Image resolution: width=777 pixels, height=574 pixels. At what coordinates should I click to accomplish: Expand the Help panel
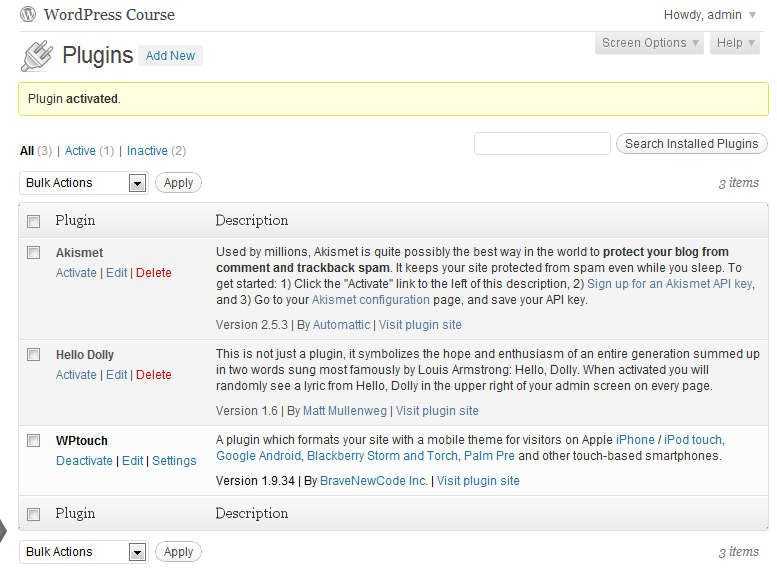[735, 43]
